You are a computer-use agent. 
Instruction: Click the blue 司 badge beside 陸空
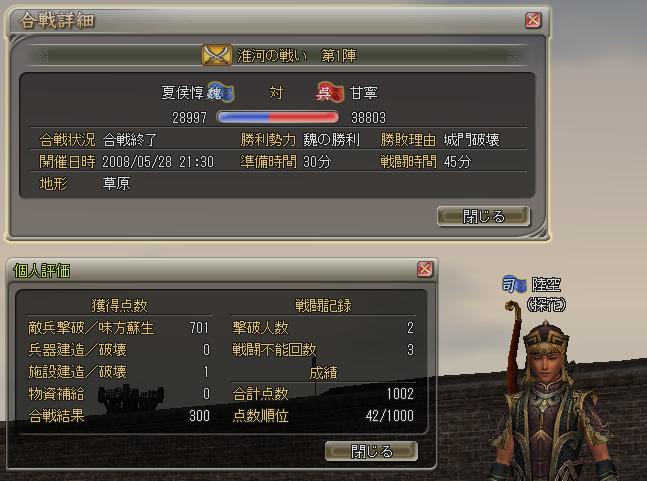coord(514,285)
